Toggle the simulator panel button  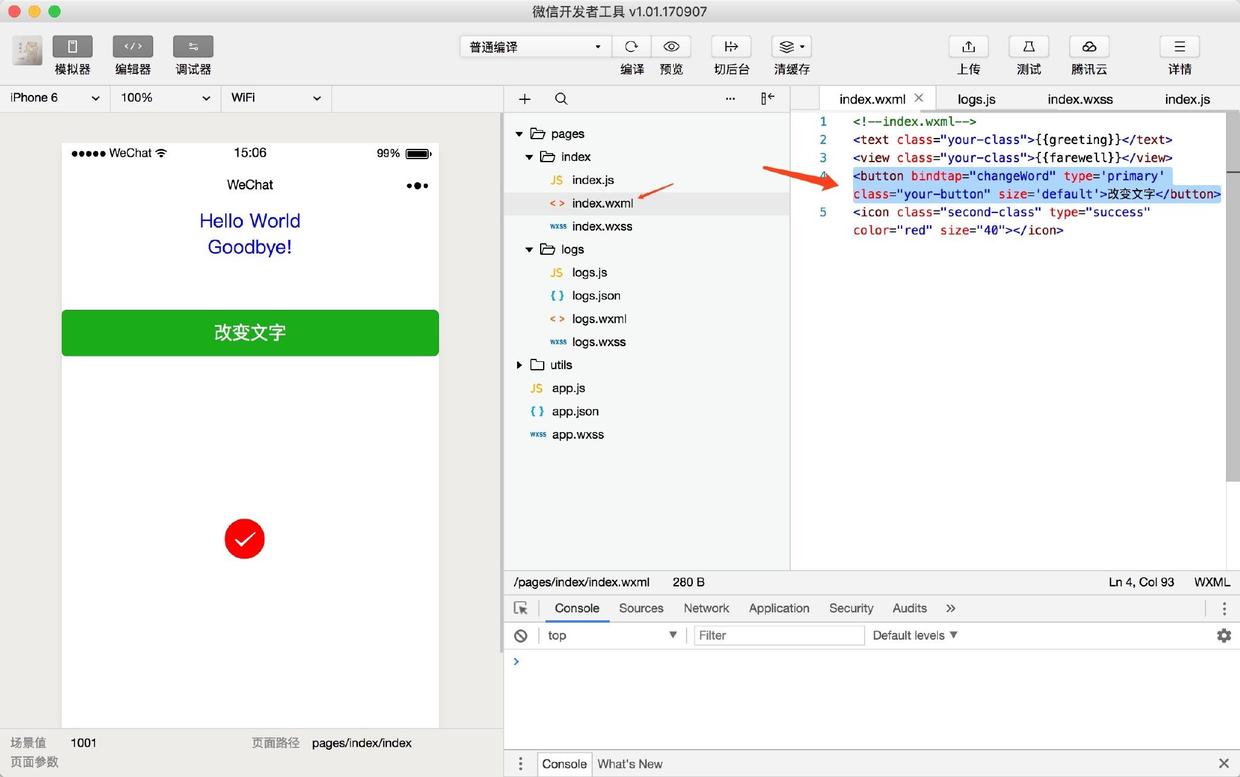point(72,47)
